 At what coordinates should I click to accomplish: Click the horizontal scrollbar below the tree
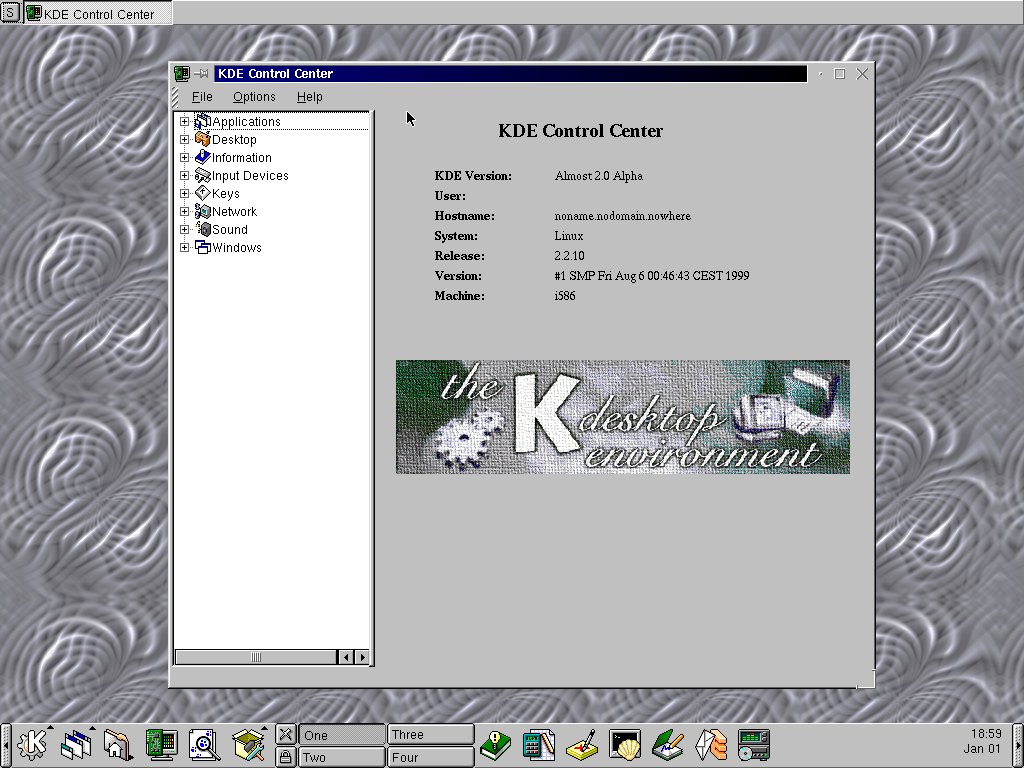point(255,656)
